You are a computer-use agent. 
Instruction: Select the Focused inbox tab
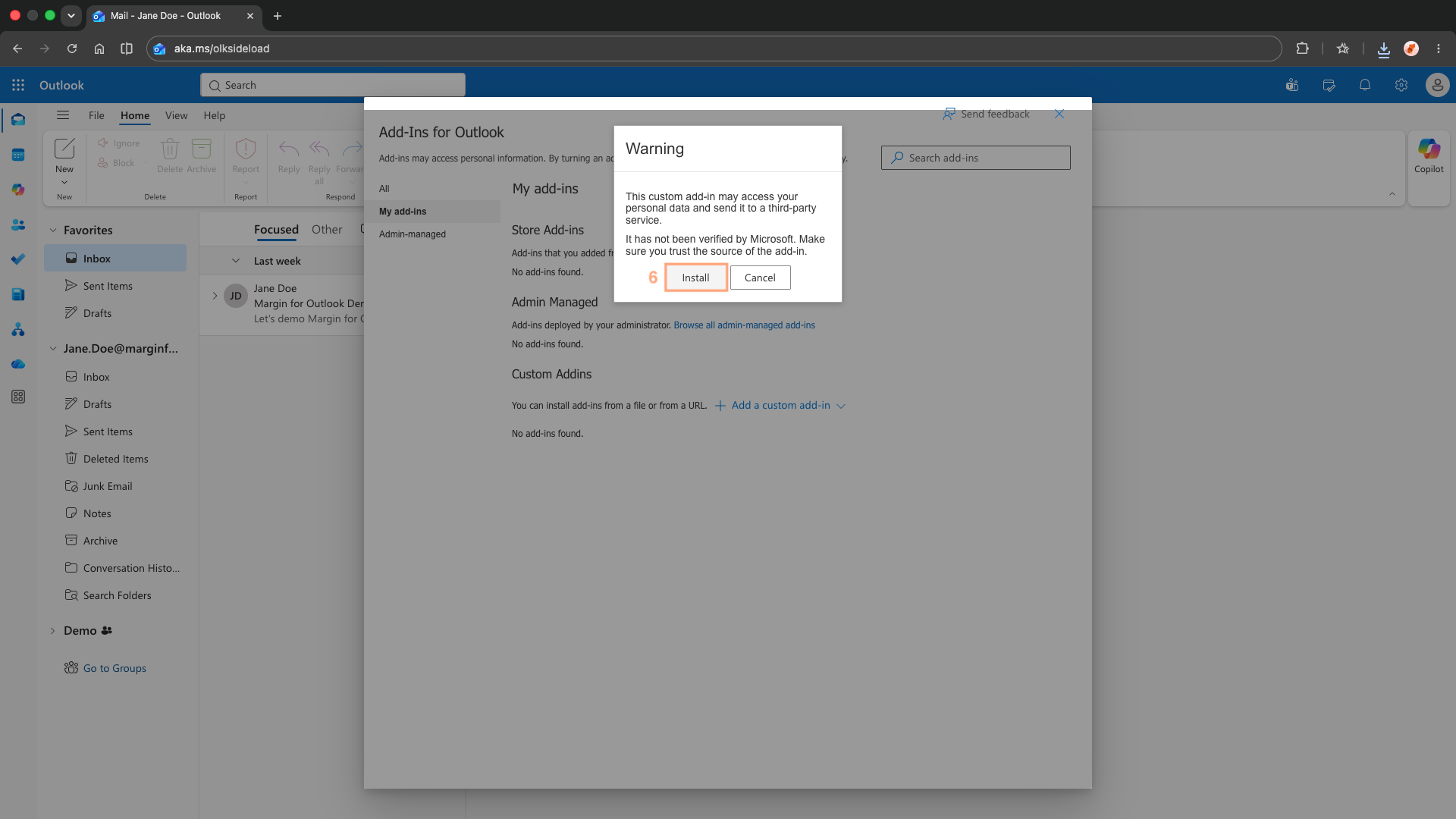[x=276, y=229]
